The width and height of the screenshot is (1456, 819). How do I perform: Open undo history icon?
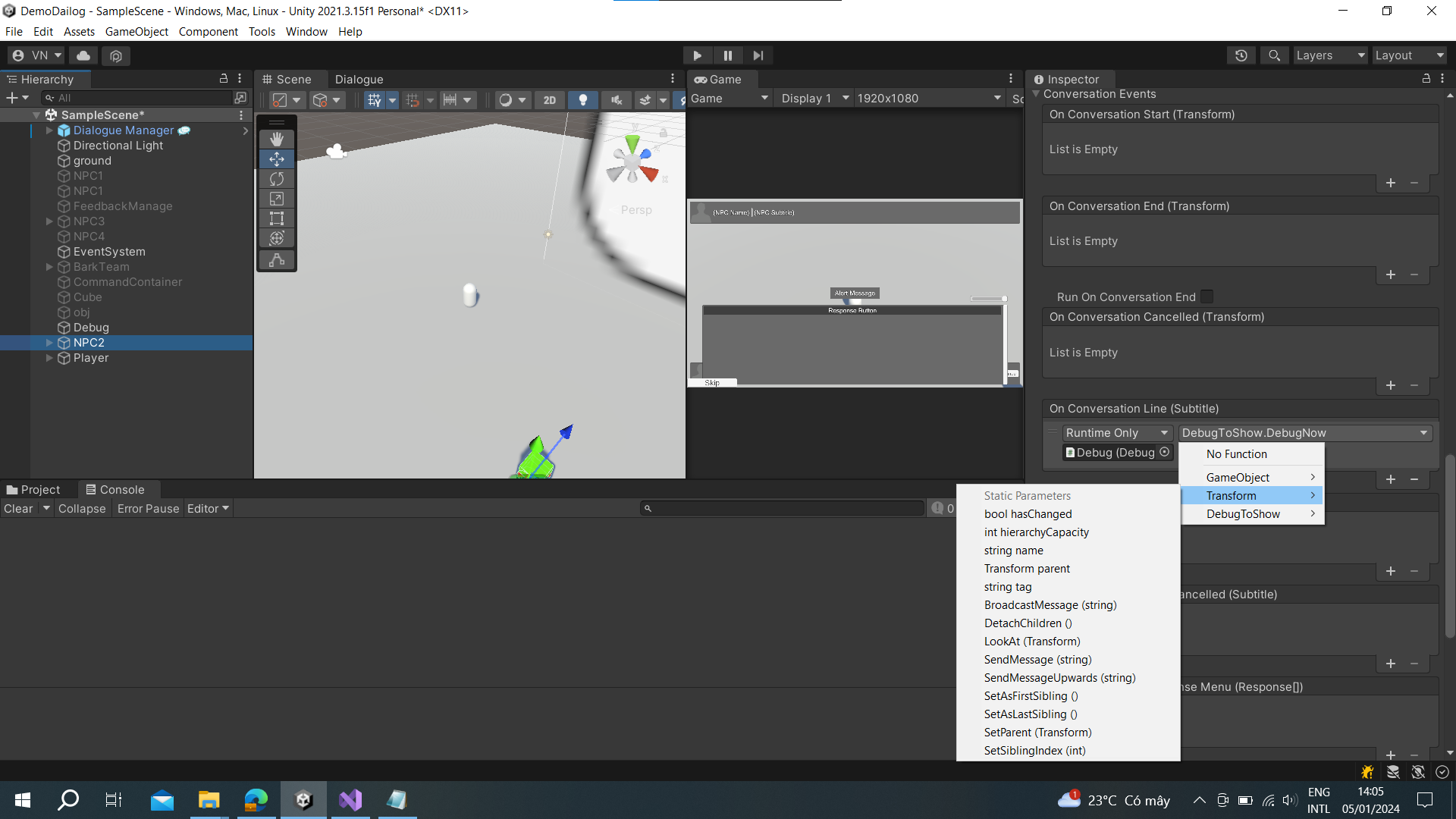point(1241,55)
